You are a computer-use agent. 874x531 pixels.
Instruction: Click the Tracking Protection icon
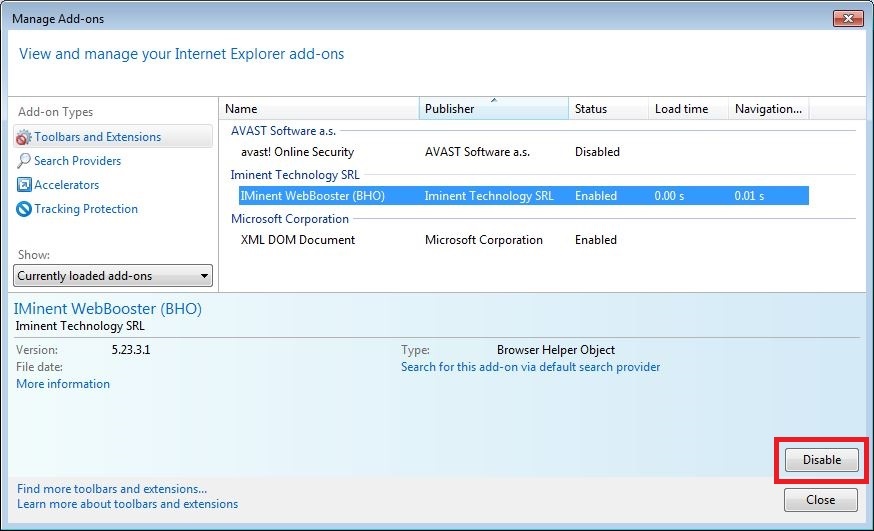[24, 209]
